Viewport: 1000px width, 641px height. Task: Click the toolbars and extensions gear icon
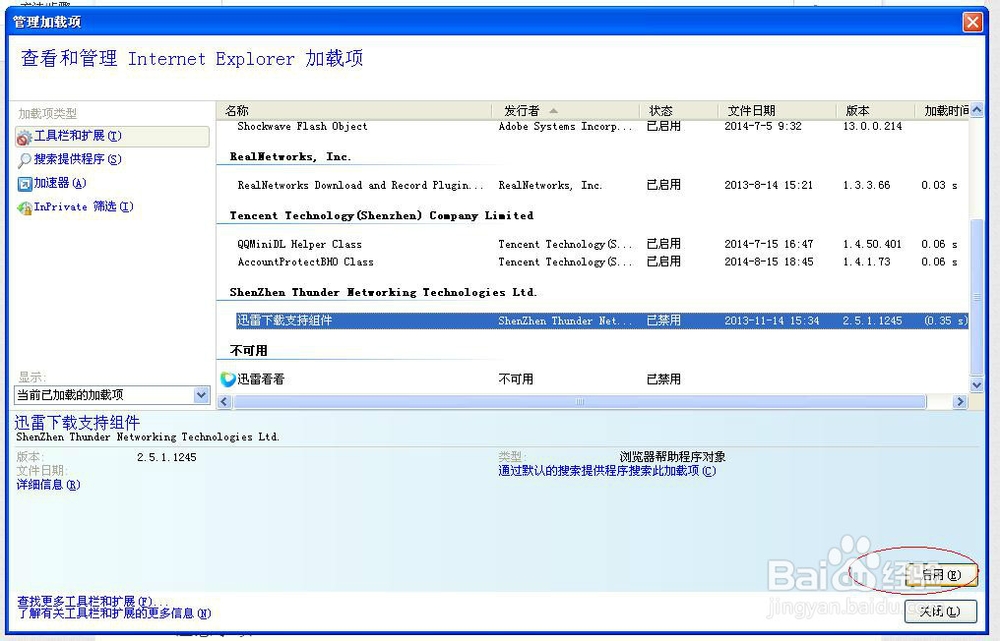point(24,137)
